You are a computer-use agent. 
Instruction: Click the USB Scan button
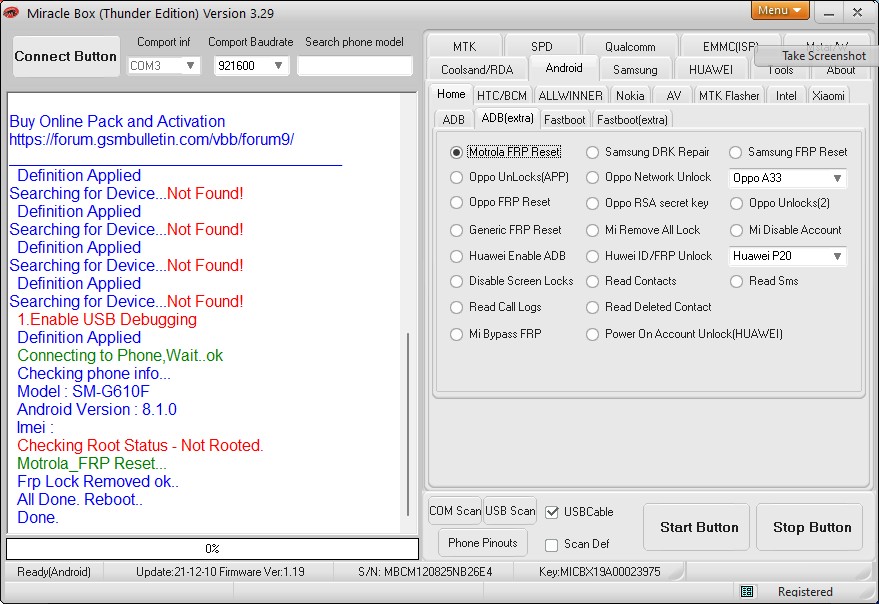510,511
